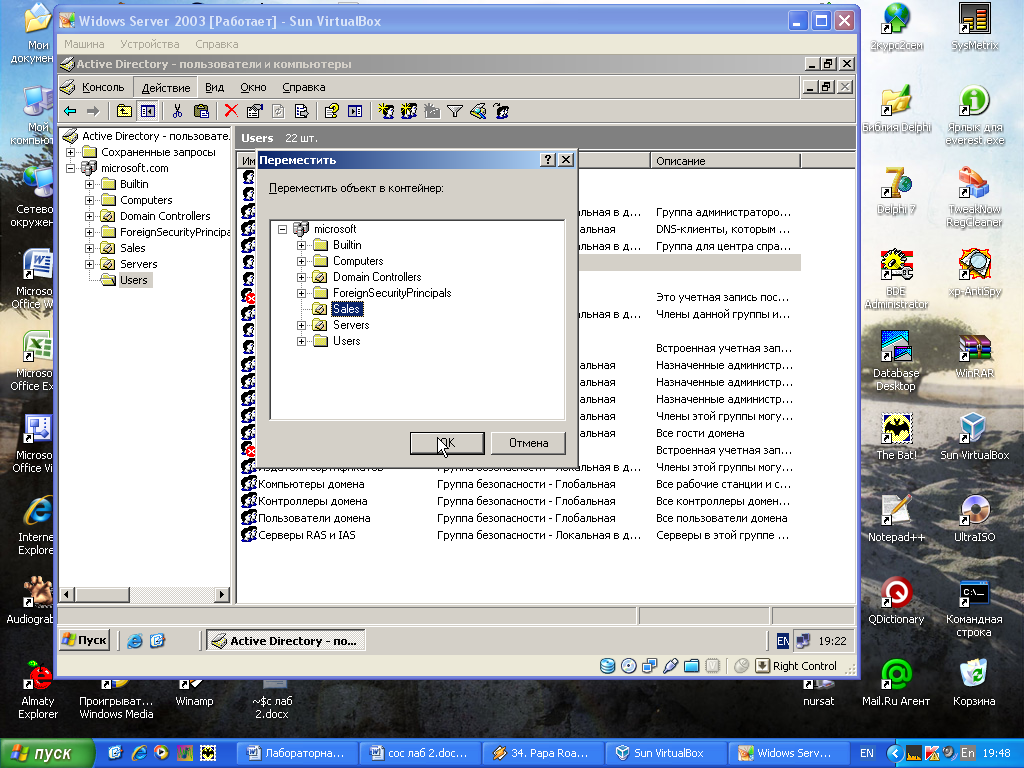1024x768 pixels.
Task: Add objects to group via last toolbar icon
Action: [x=502, y=112]
